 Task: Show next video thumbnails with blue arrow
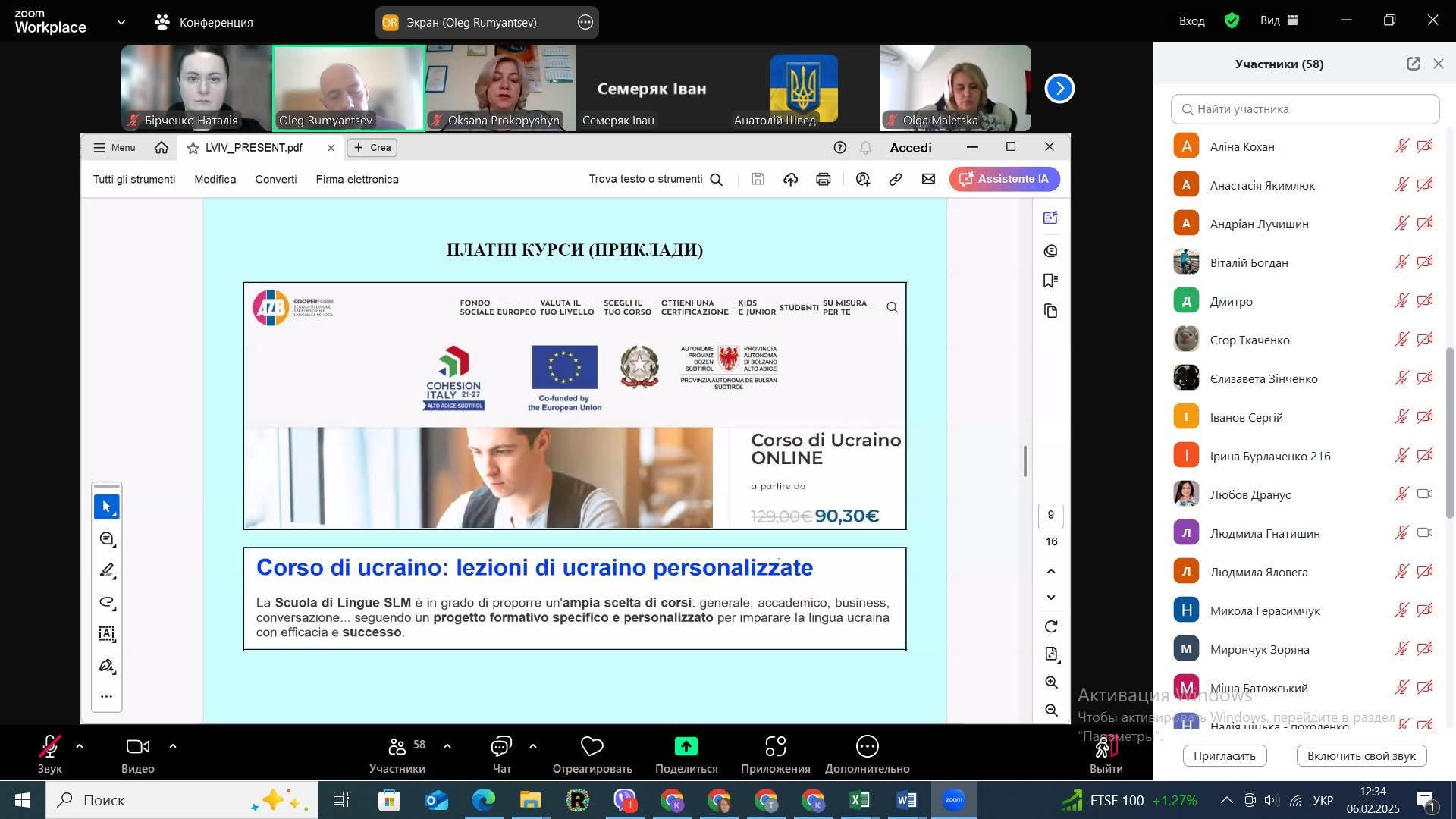(1059, 89)
